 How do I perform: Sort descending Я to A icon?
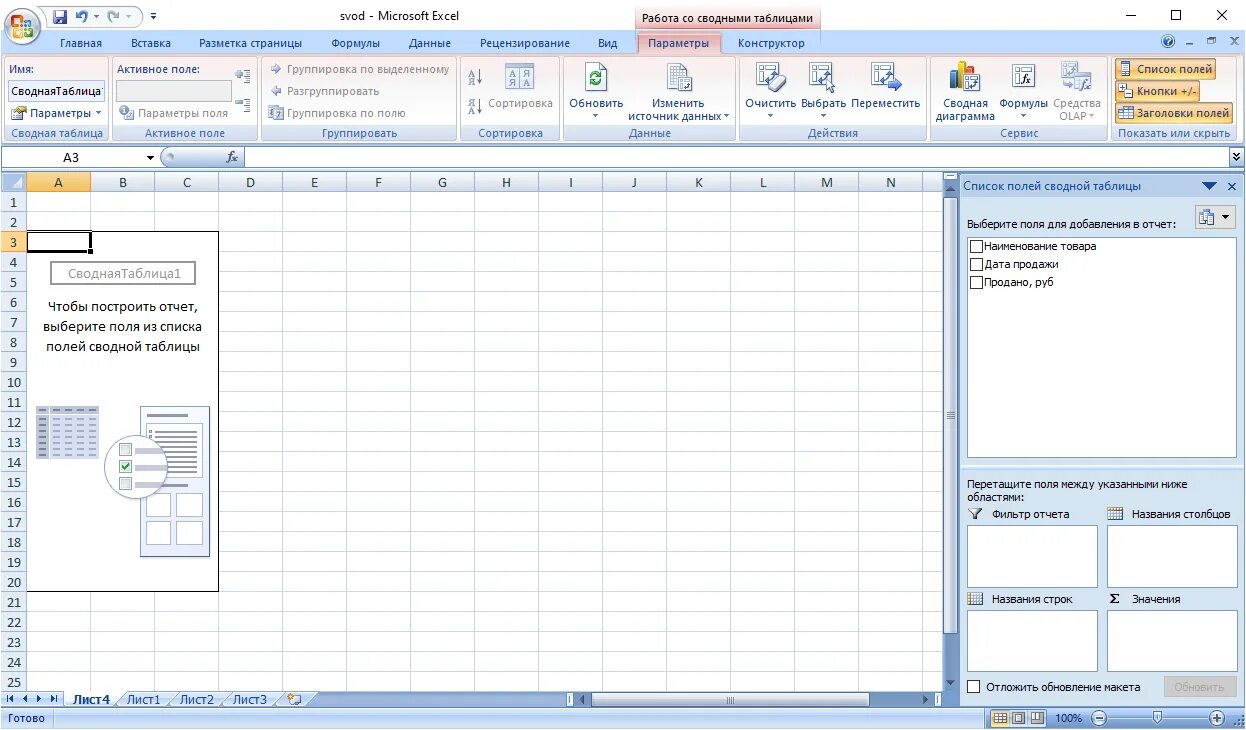475,104
